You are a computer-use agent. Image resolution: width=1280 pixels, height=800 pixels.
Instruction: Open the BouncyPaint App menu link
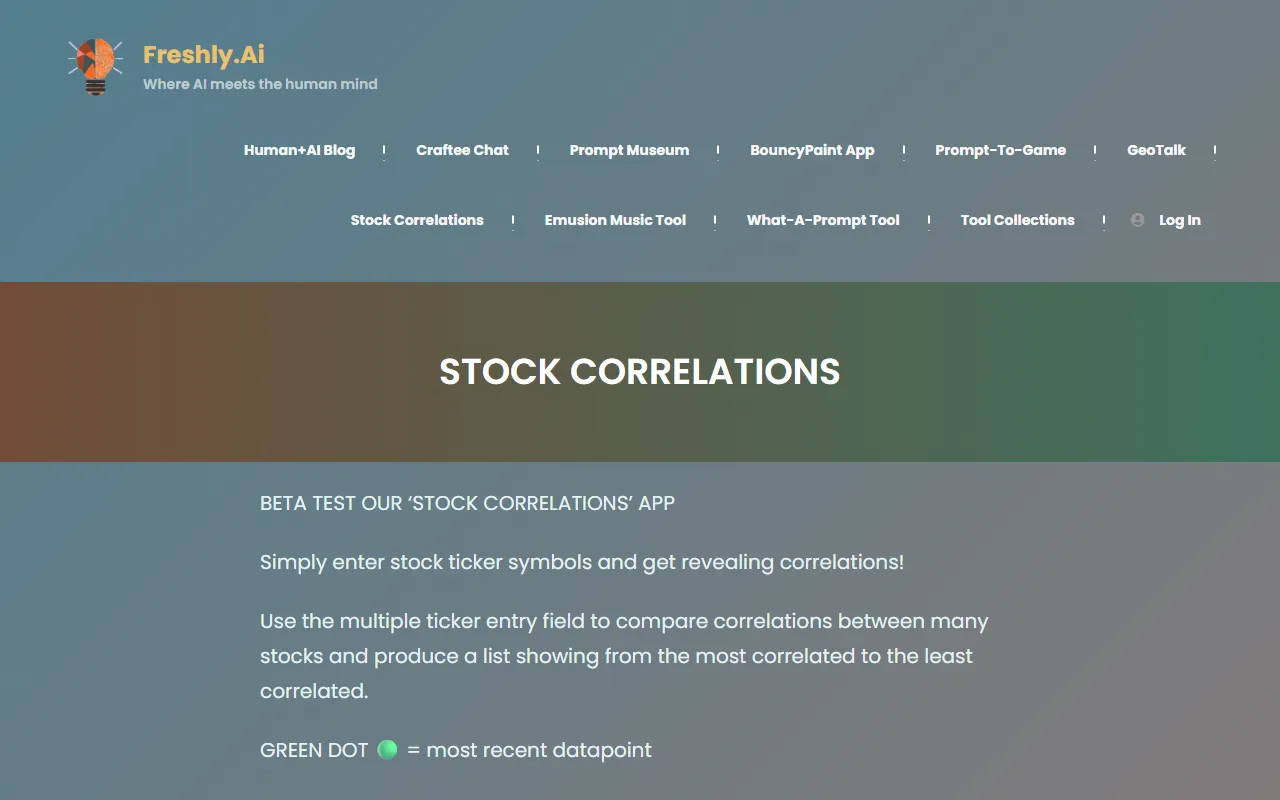click(x=812, y=150)
